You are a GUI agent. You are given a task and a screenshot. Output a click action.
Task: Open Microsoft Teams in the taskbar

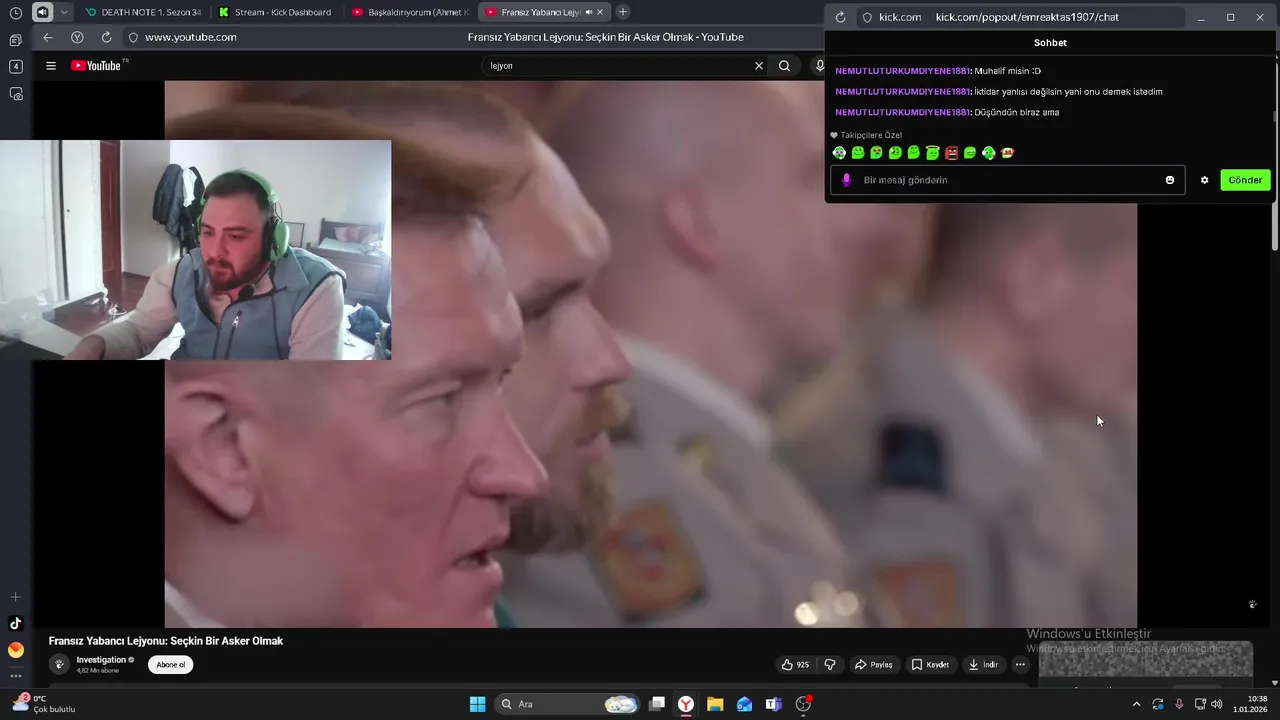[773, 704]
